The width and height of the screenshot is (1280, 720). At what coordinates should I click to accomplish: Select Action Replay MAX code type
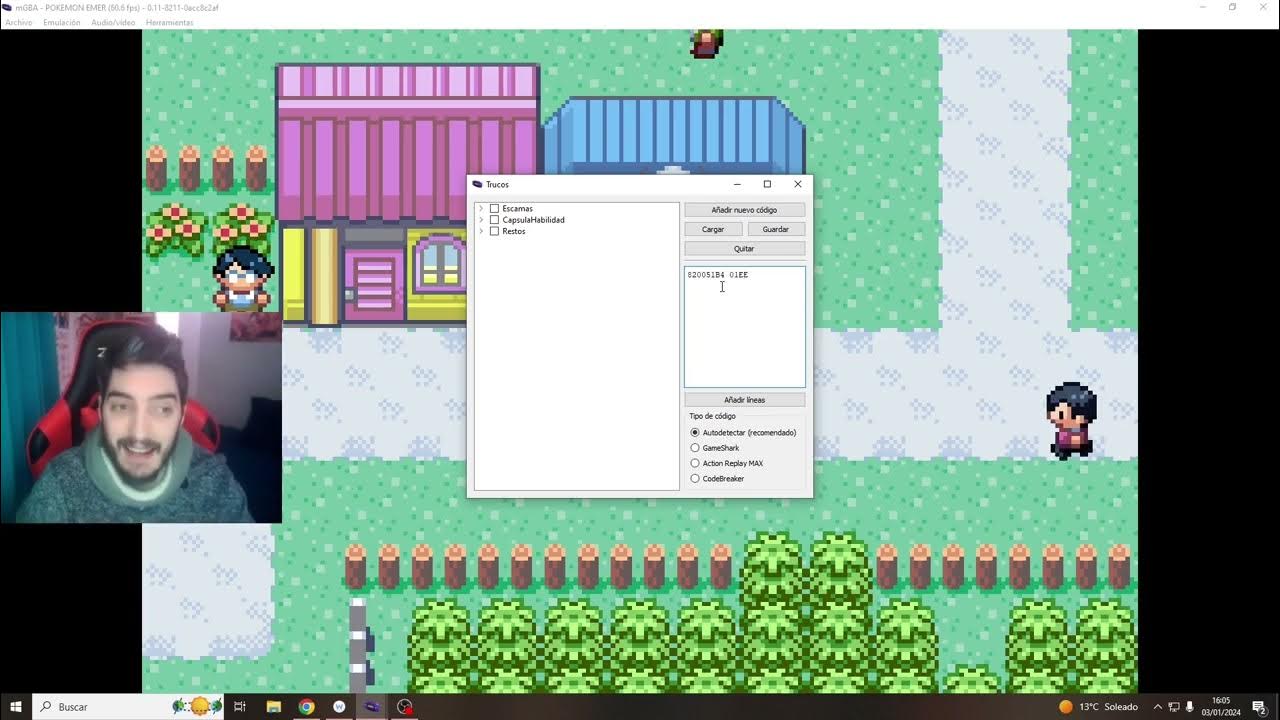click(x=695, y=463)
